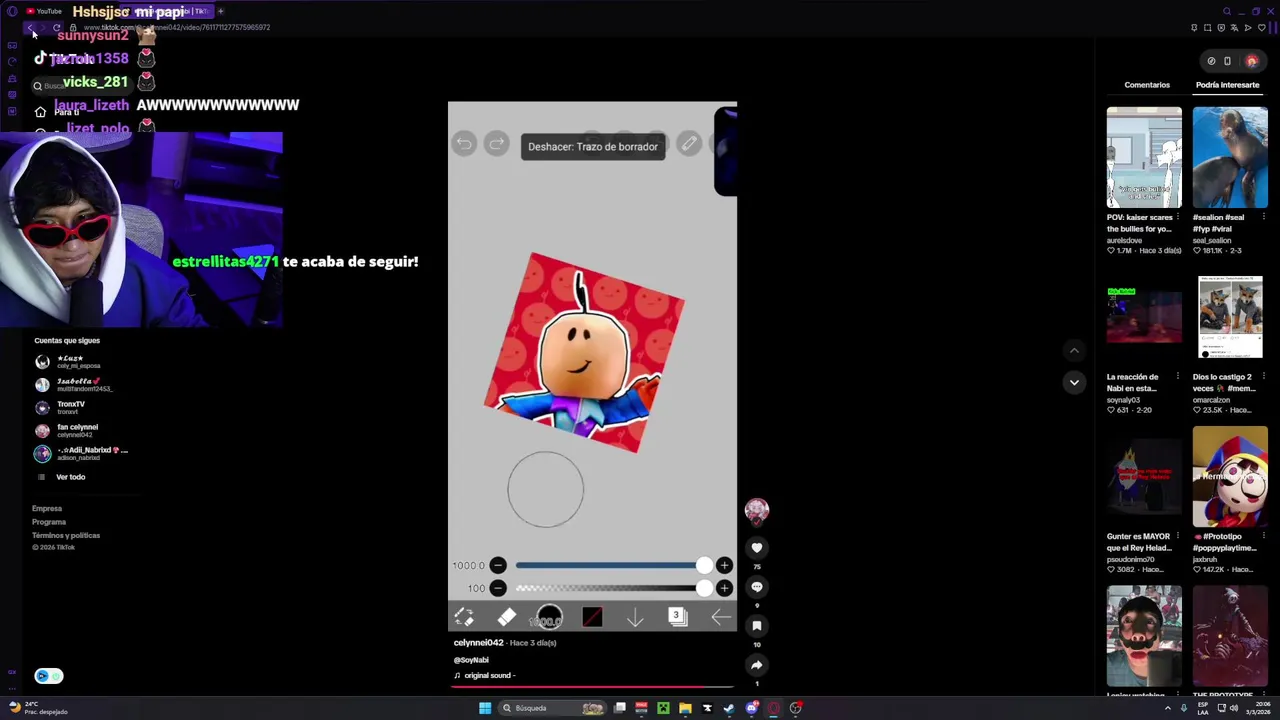Switch to the Comentarios tab
The width and height of the screenshot is (1280, 720).
(1147, 85)
